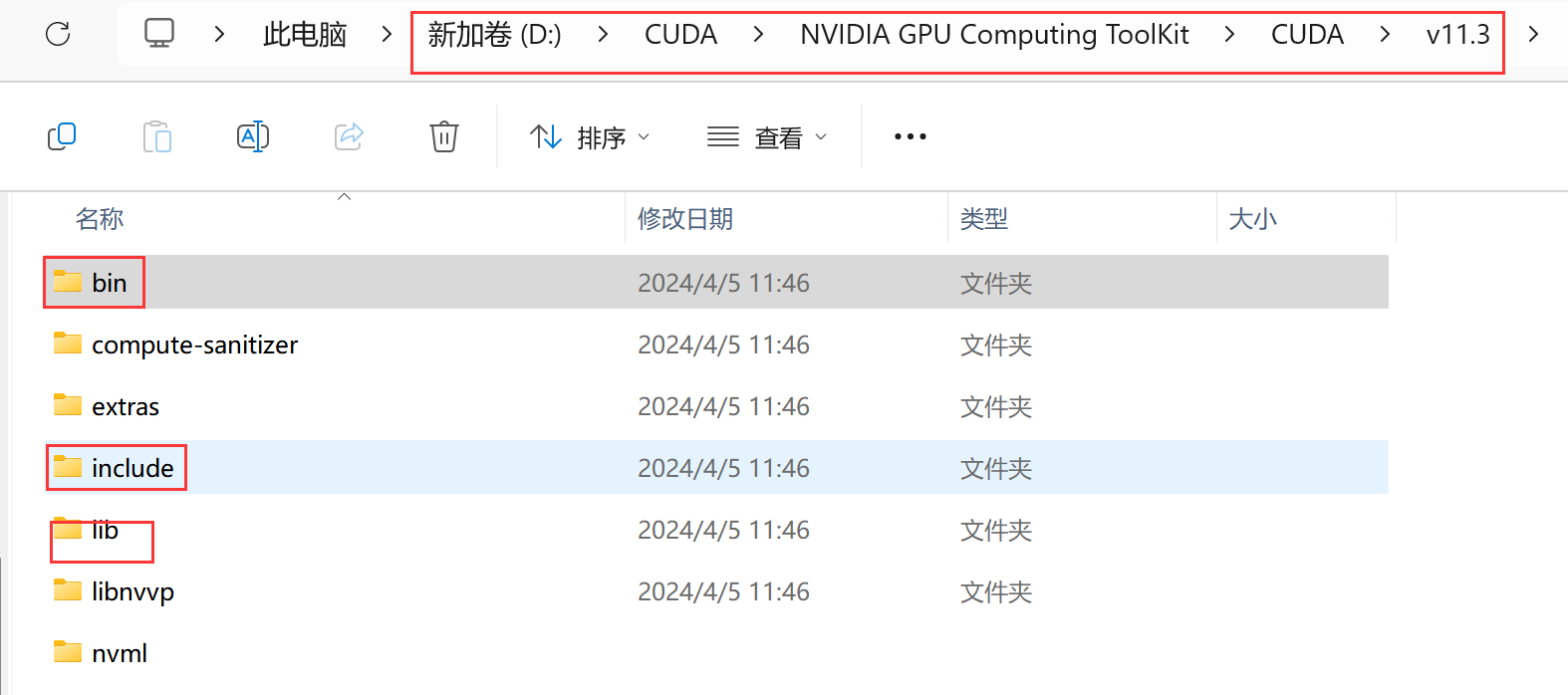Click the refresh icon
1568x695 pixels.
point(58,34)
